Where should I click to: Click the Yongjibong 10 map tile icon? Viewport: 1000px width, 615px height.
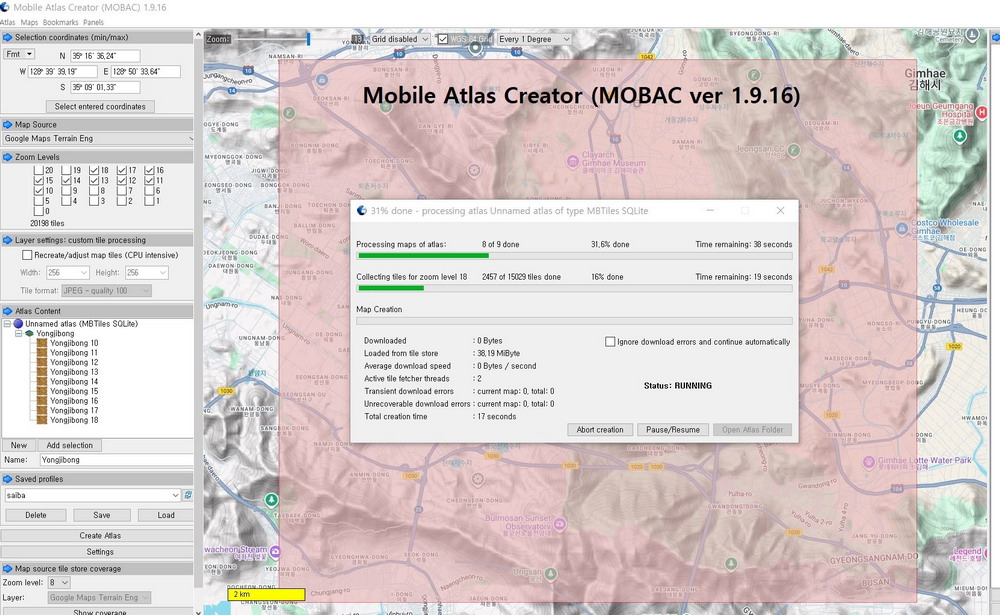click(x=41, y=343)
